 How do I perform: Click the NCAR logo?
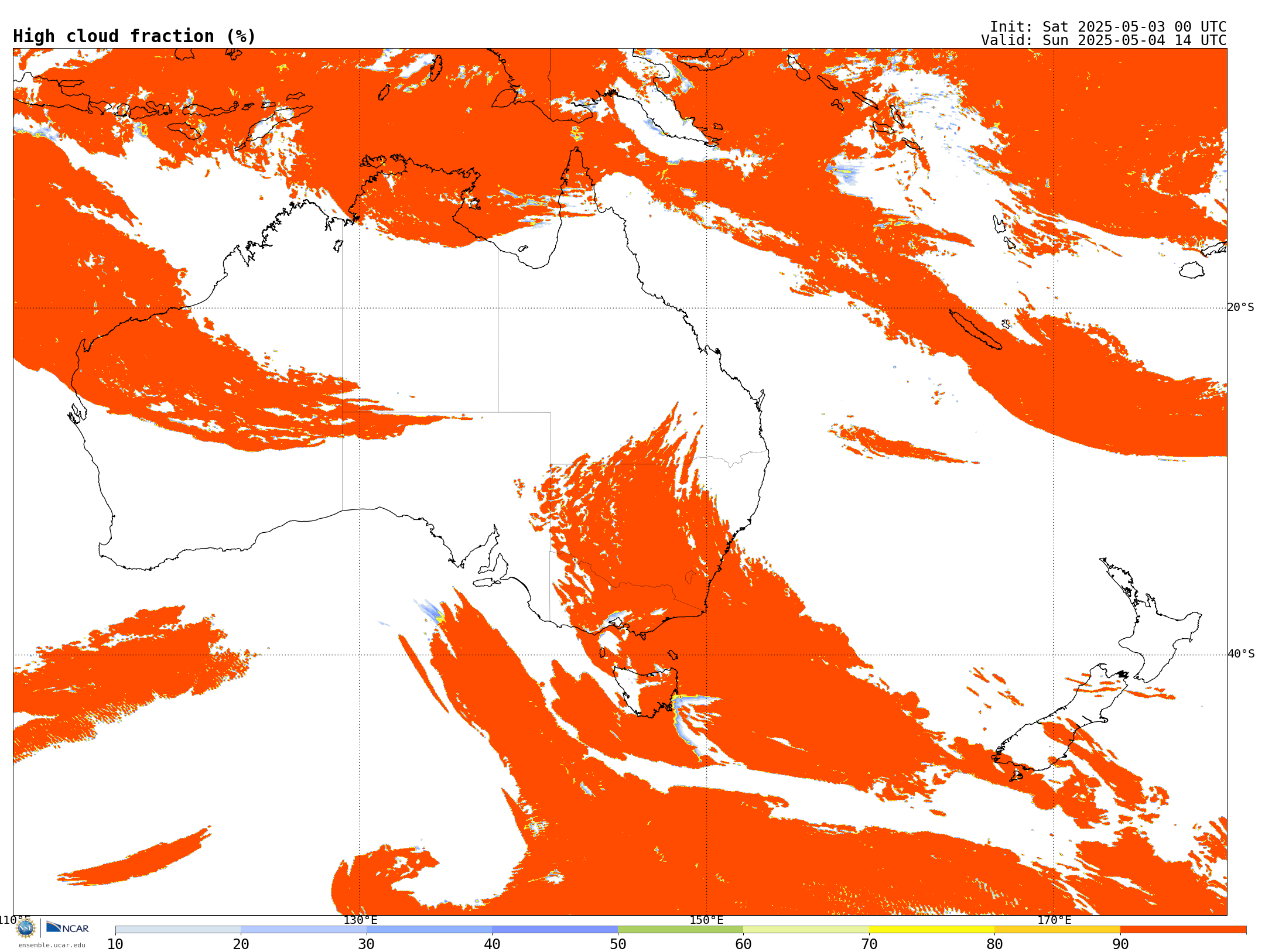point(67,928)
